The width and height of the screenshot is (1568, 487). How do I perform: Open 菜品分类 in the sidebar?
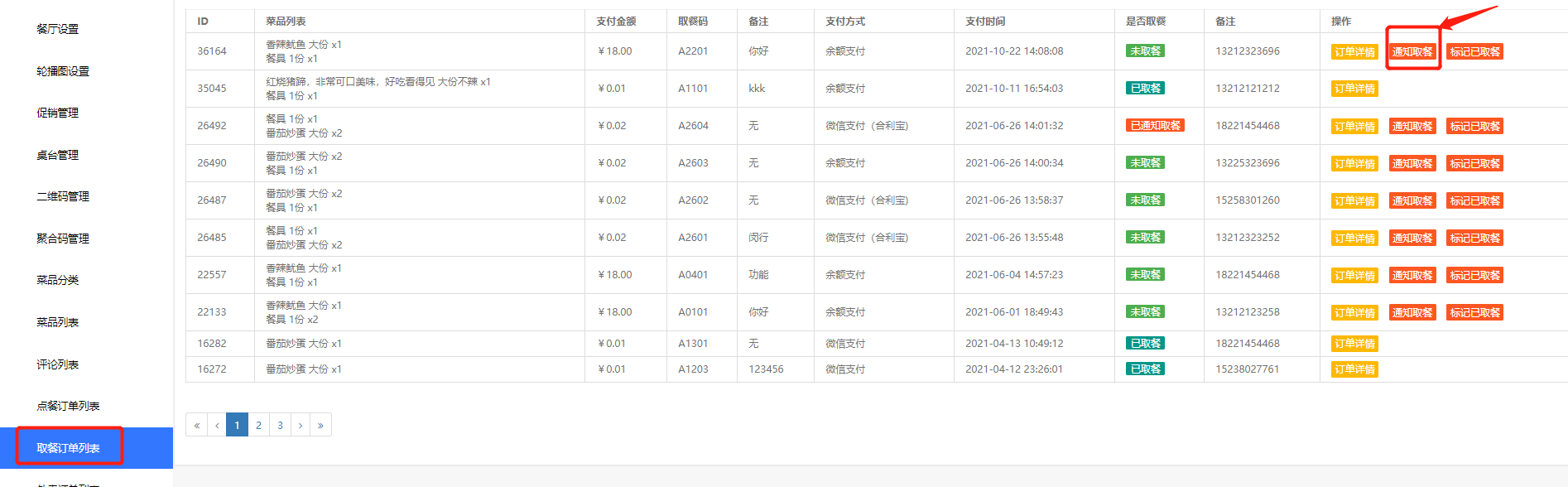click(58, 280)
